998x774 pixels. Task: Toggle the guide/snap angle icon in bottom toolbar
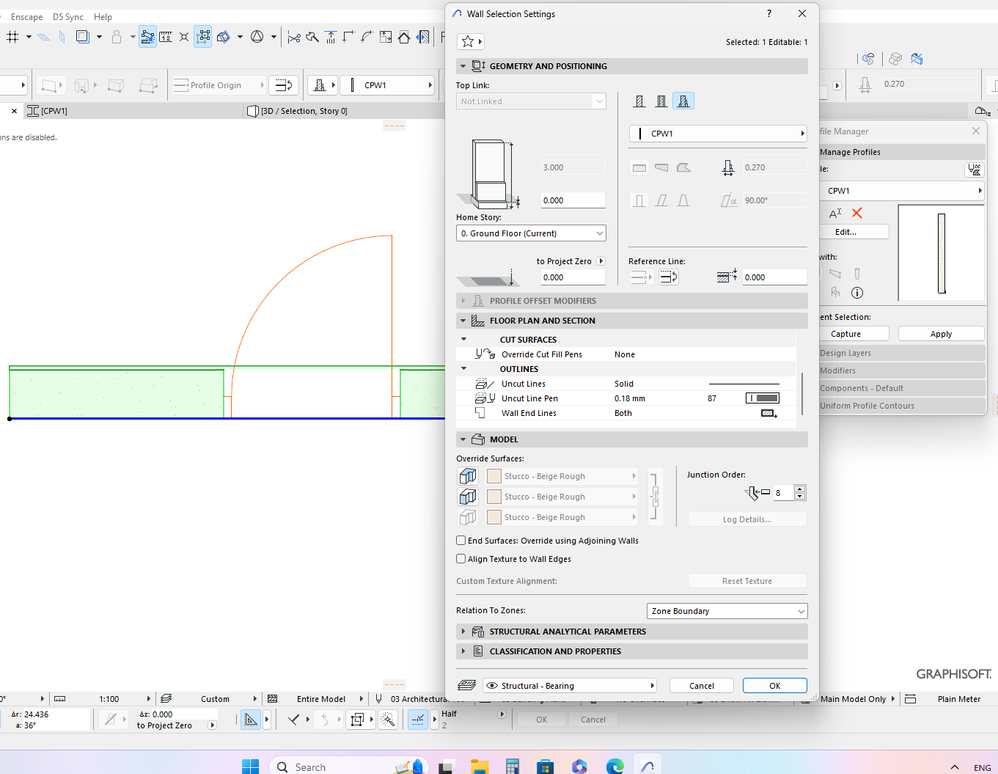251,720
